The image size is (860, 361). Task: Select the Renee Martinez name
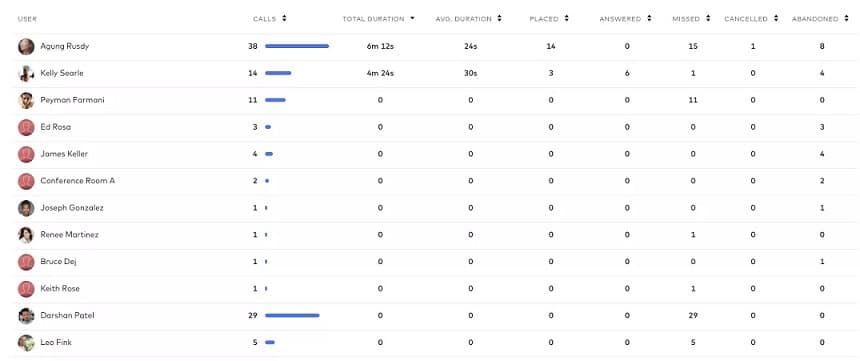70,234
